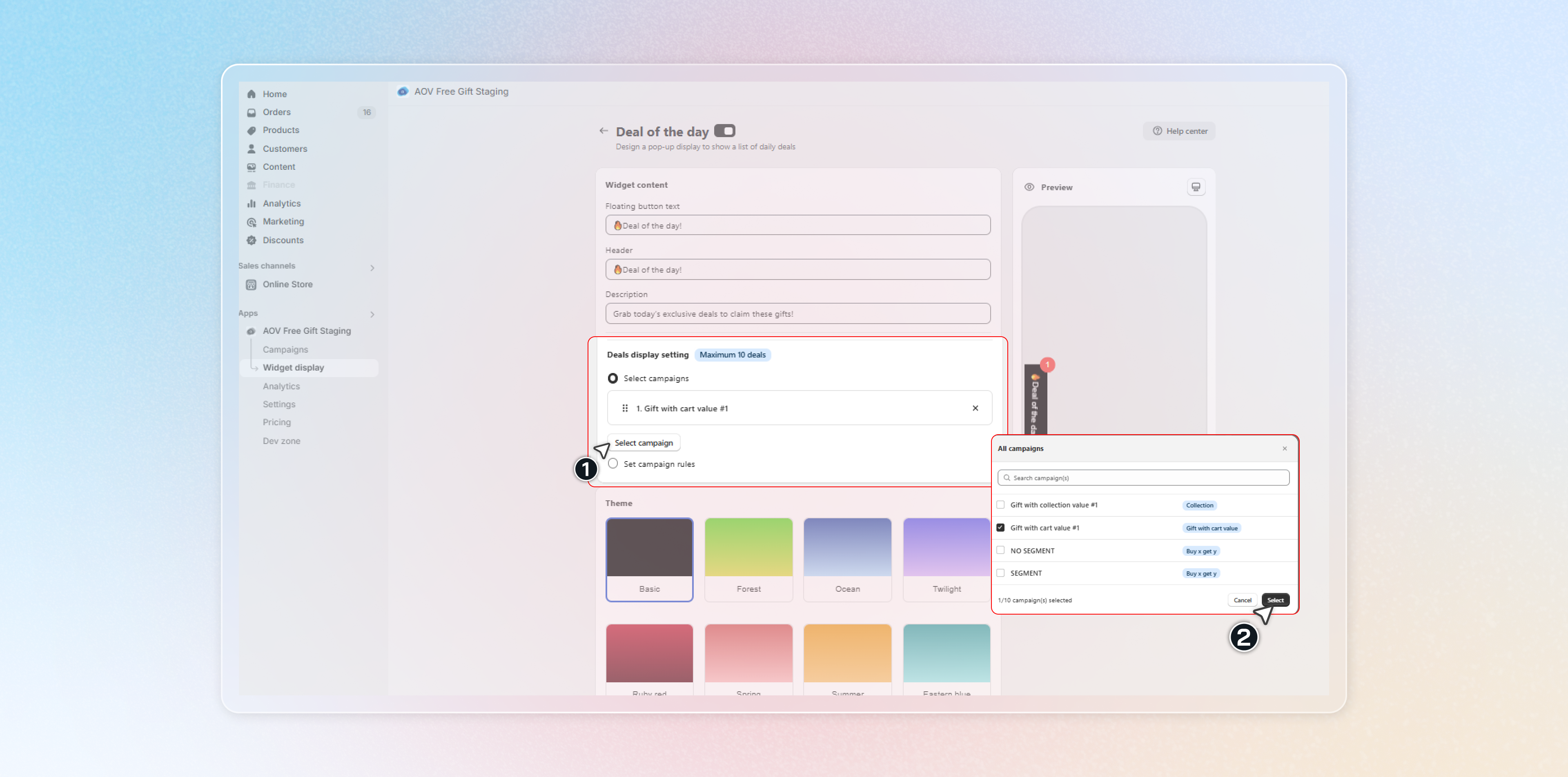1568x777 pixels.
Task: Click the Discounts badge icon
Action: [x=252, y=240]
